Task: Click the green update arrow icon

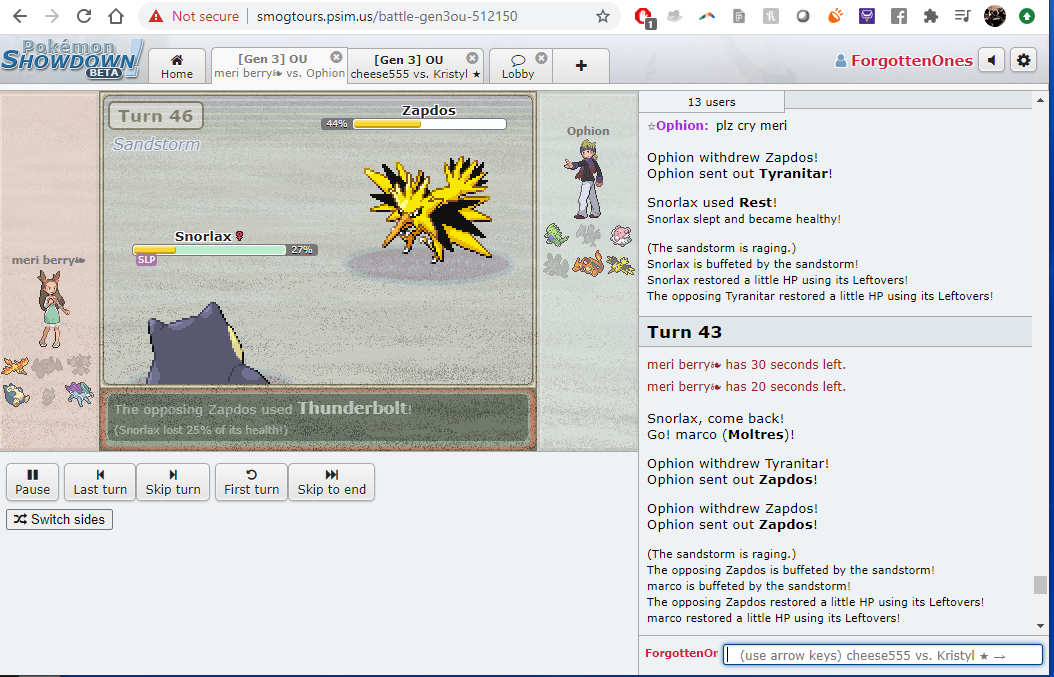Action: (x=1026, y=16)
